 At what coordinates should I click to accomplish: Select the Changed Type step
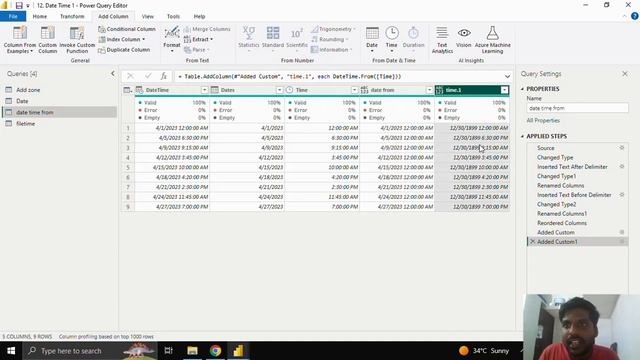[x=555, y=157]
